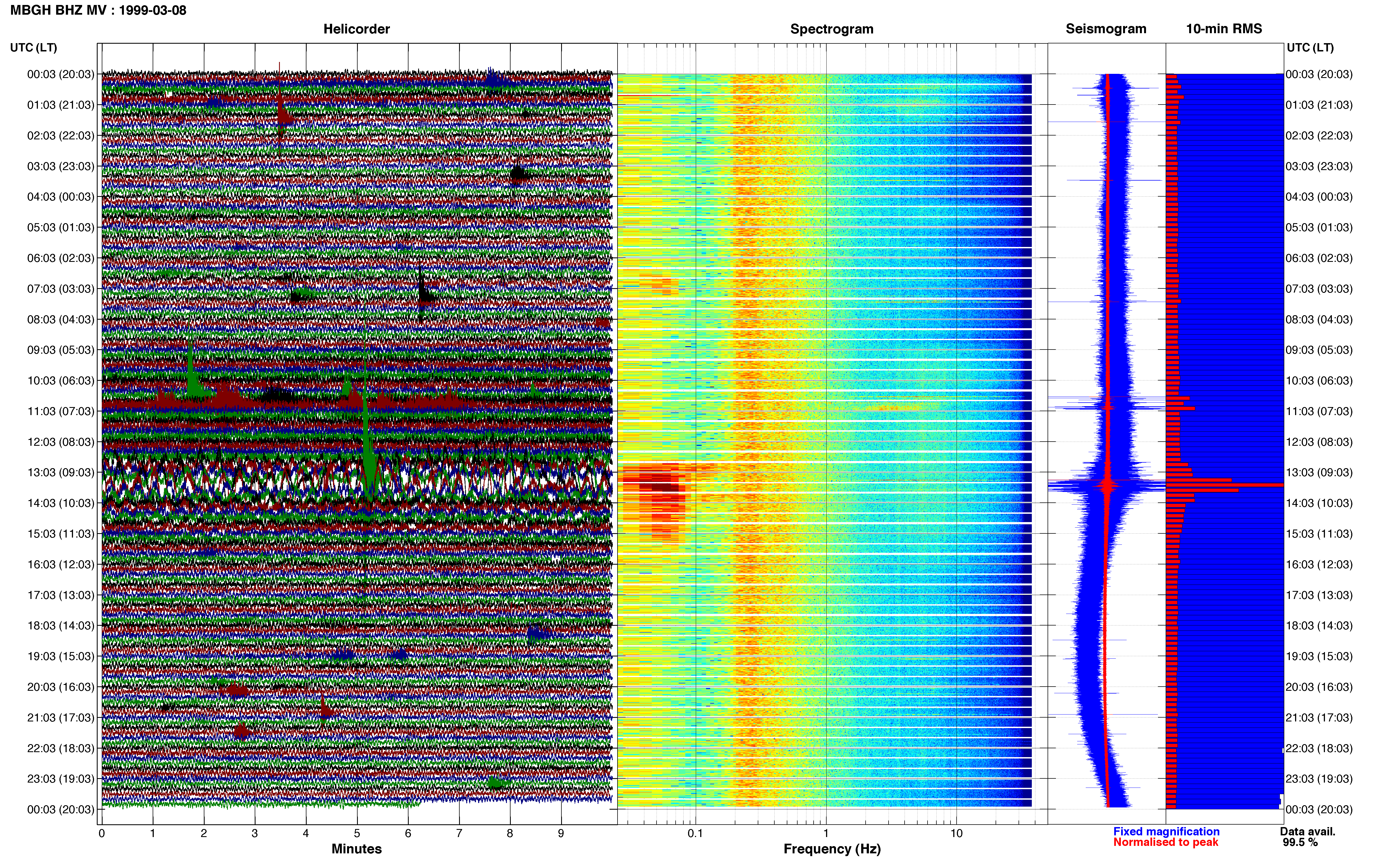The image size is (1388, 868).
Task: Click the title 'MBGH BHZ MV : 1999-03-08'
Action: pos(98,10)
